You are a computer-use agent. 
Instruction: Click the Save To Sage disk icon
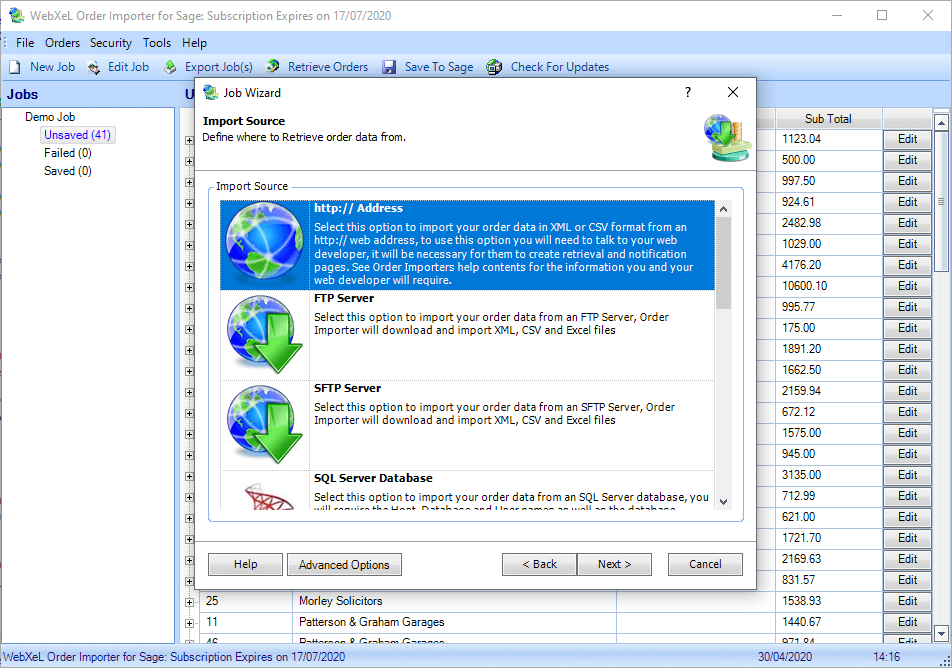pyautogui.click(x=389, y=67)
